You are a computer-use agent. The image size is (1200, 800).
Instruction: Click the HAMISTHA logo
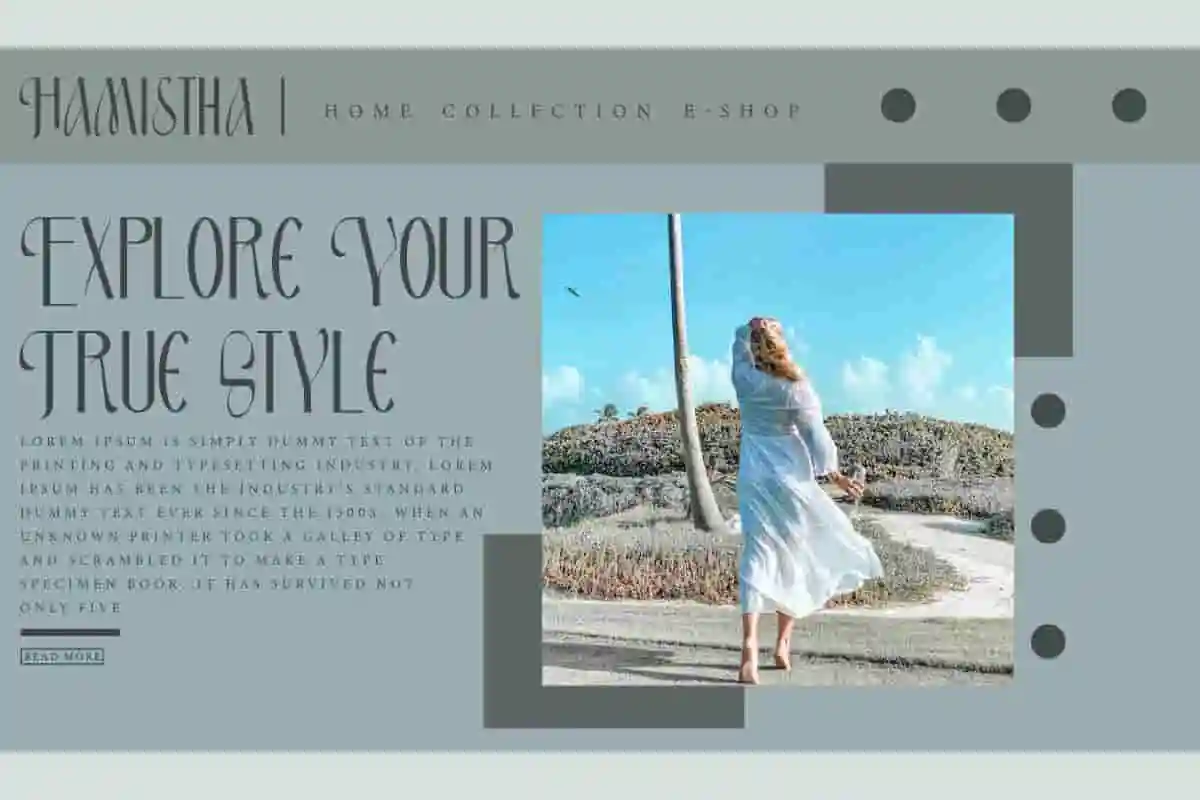136,107
